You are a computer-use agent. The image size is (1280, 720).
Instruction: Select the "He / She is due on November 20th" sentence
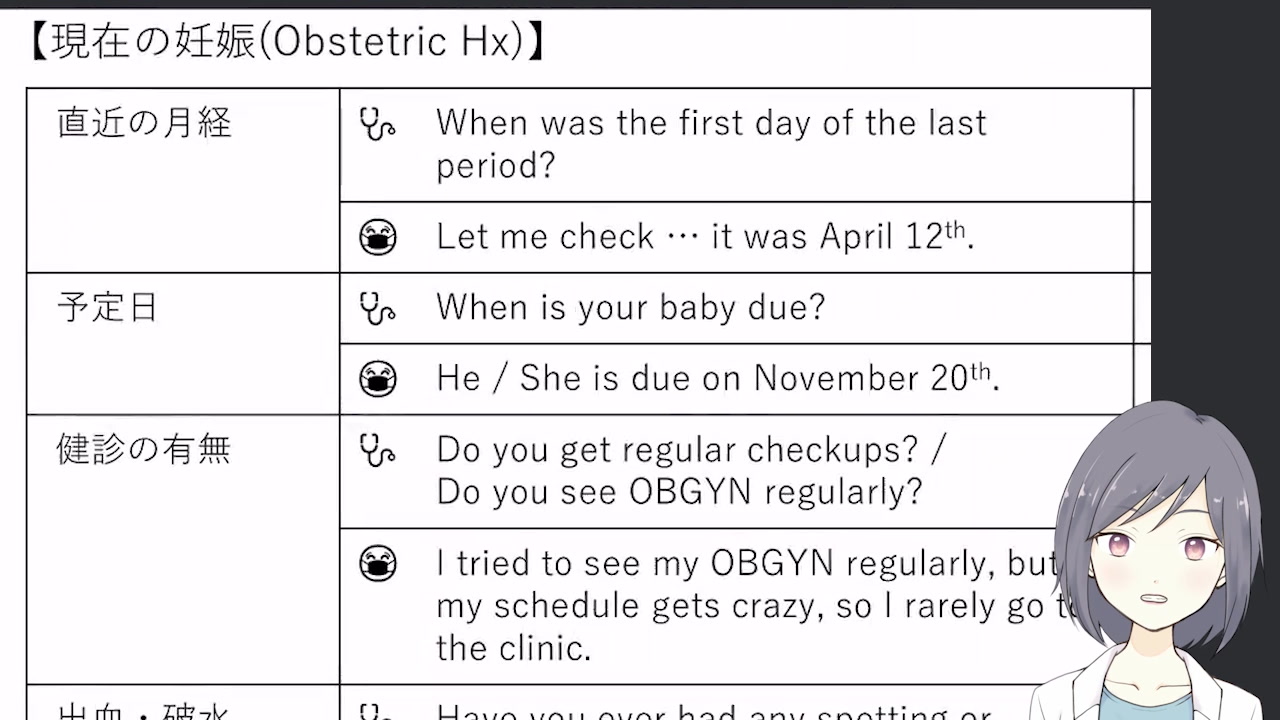717,378
